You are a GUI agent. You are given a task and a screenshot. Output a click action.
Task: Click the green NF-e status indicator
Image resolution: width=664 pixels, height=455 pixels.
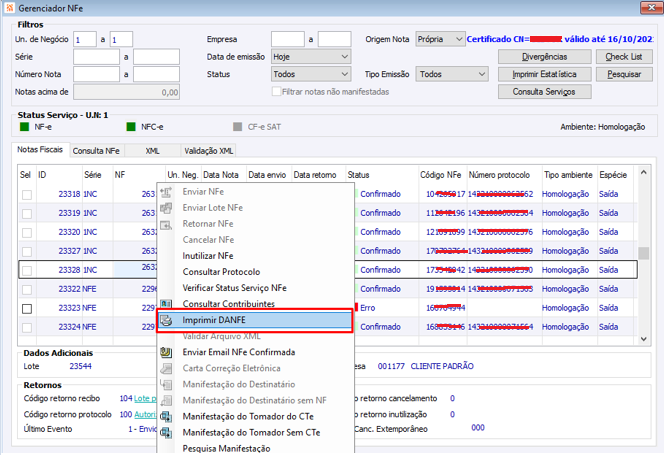[x=24, y=127]
